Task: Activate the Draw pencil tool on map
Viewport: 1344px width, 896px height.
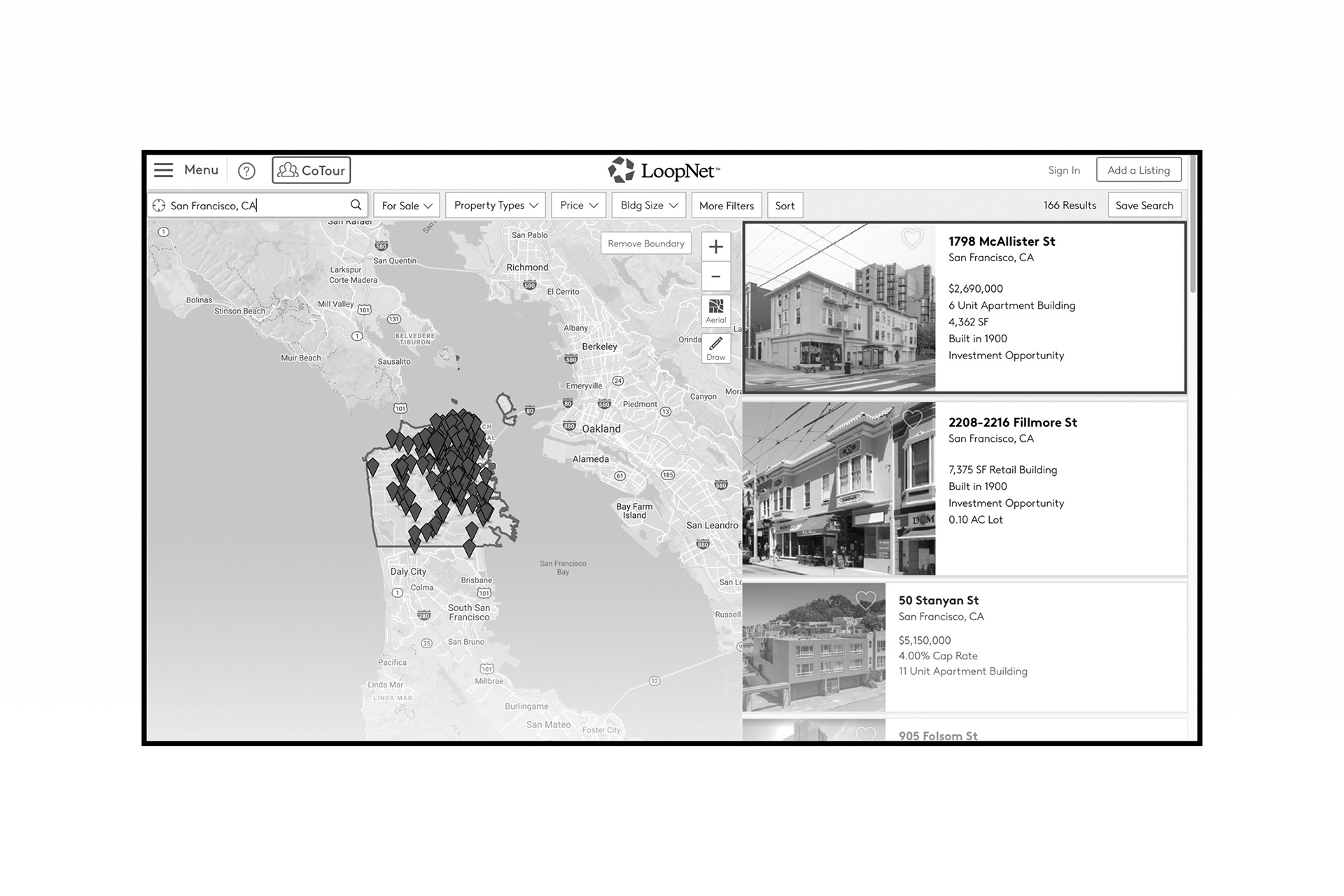Action: 715,348
